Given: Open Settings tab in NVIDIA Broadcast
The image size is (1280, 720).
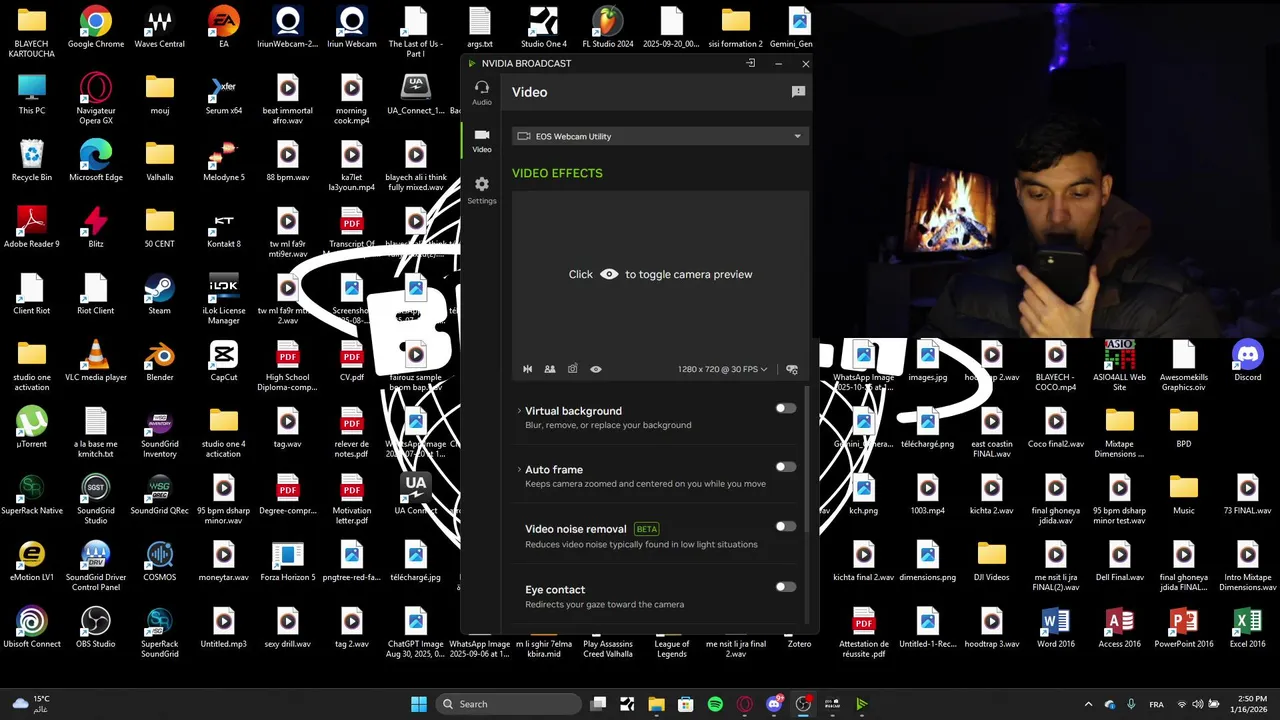Looking at the screenshot, I should point(481,190).
